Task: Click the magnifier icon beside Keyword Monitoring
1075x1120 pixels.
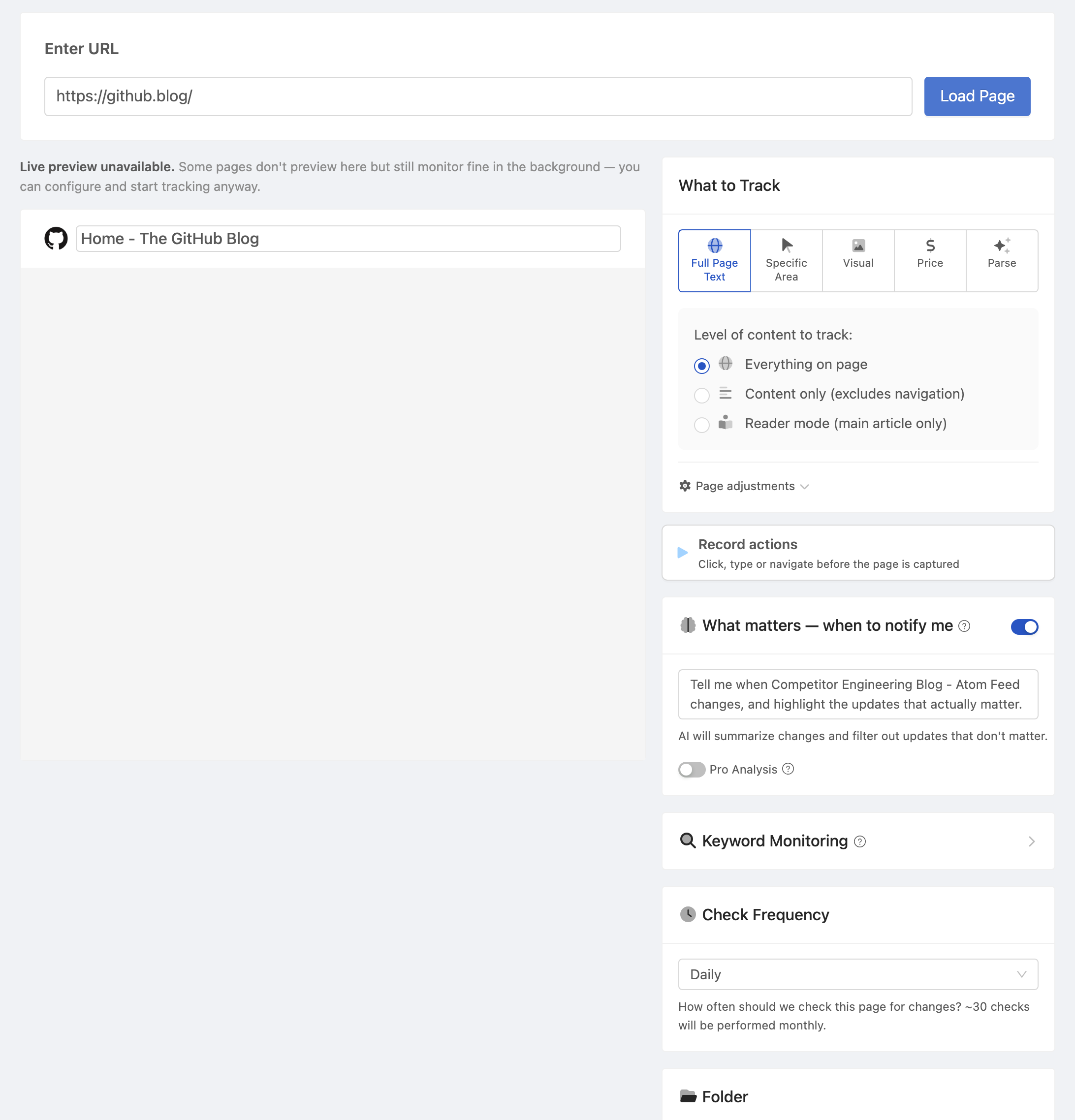Action: [688, 840]
